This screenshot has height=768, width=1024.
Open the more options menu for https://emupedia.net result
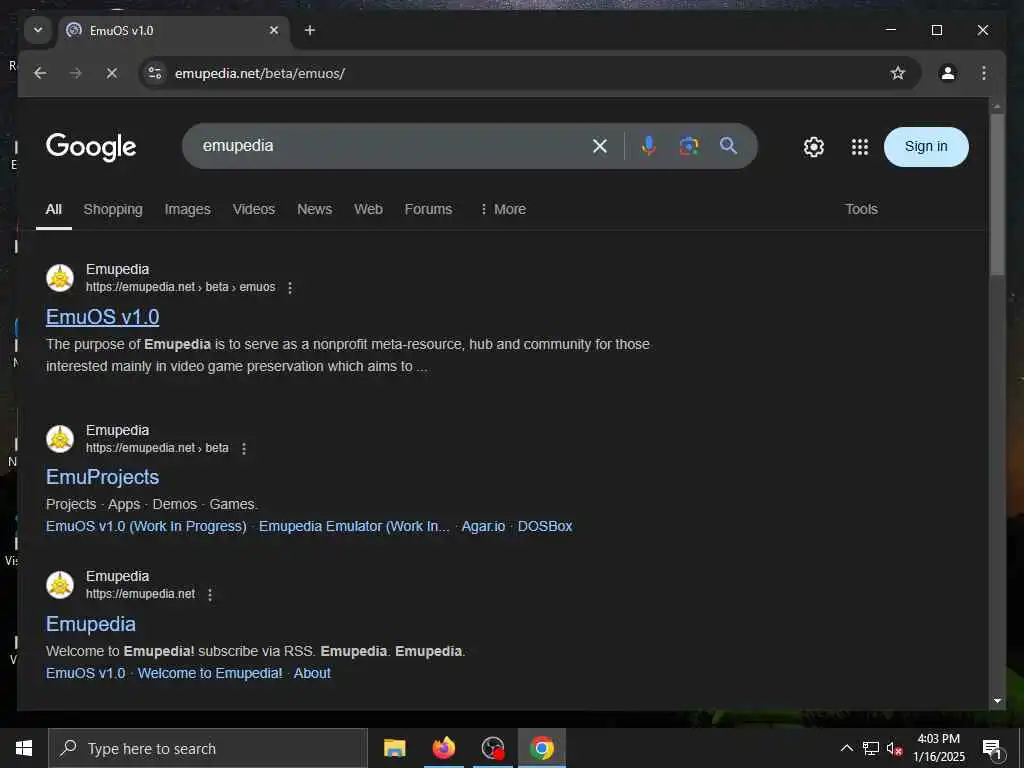[210, 595]
